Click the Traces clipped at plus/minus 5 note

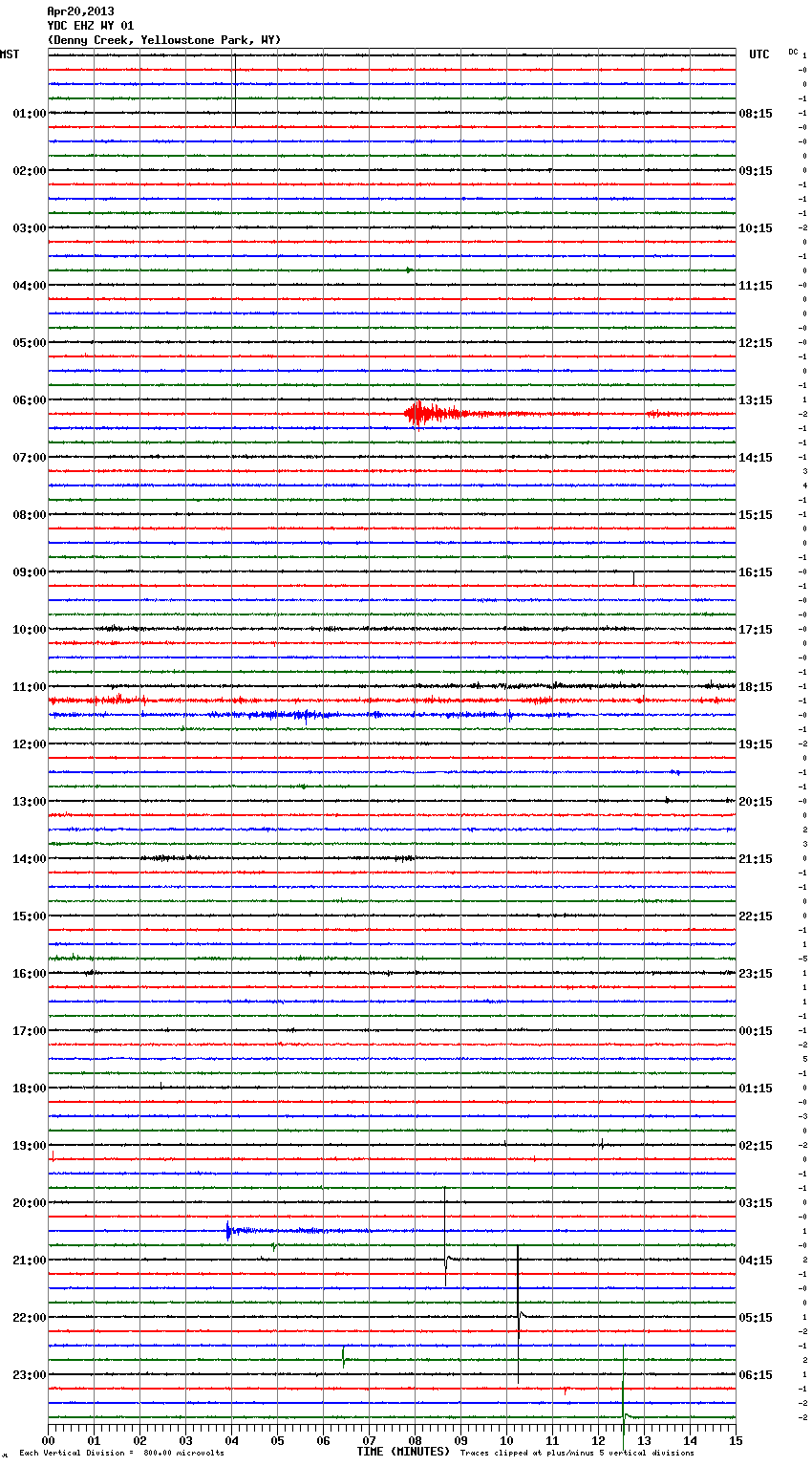(x=577, y=1453)
